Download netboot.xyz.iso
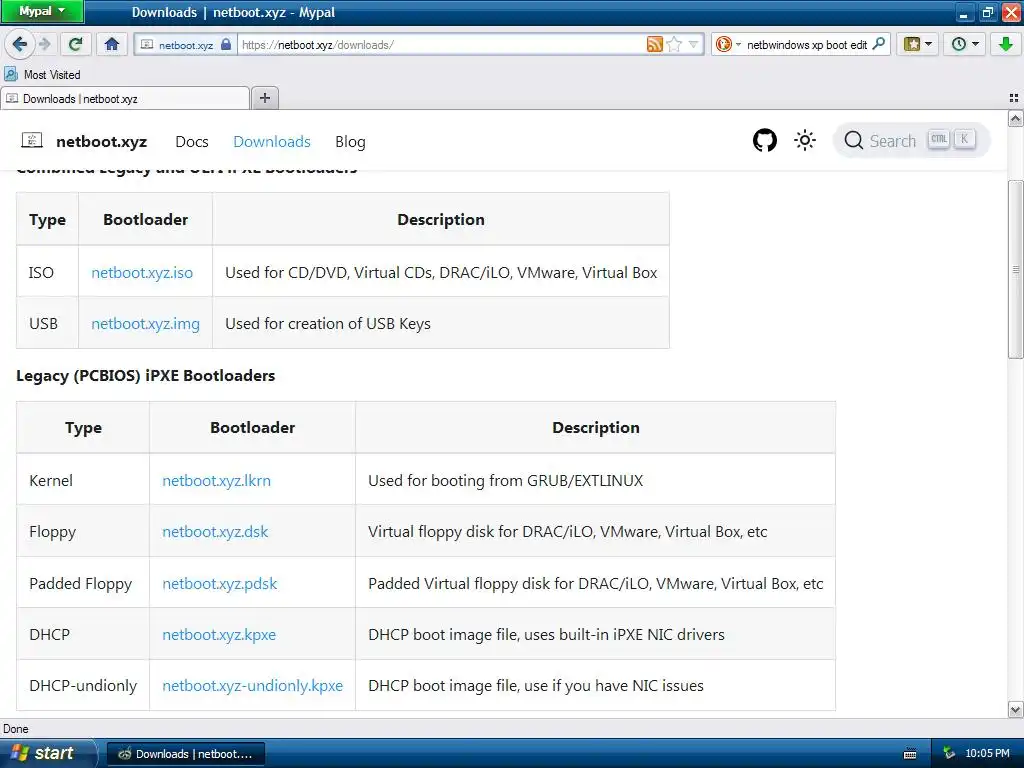This screenshot has height=768, width=1024. tap(142, 272)
